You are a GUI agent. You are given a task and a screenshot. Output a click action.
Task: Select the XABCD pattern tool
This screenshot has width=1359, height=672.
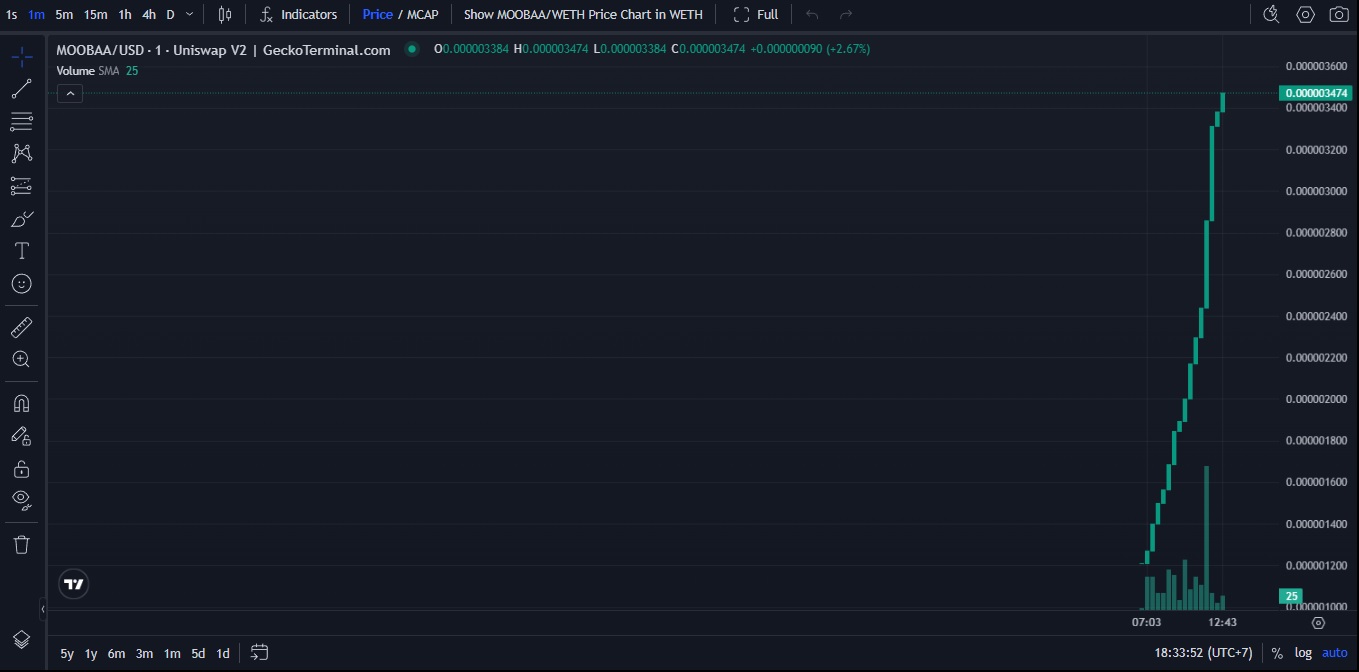[x=21, y=153]
